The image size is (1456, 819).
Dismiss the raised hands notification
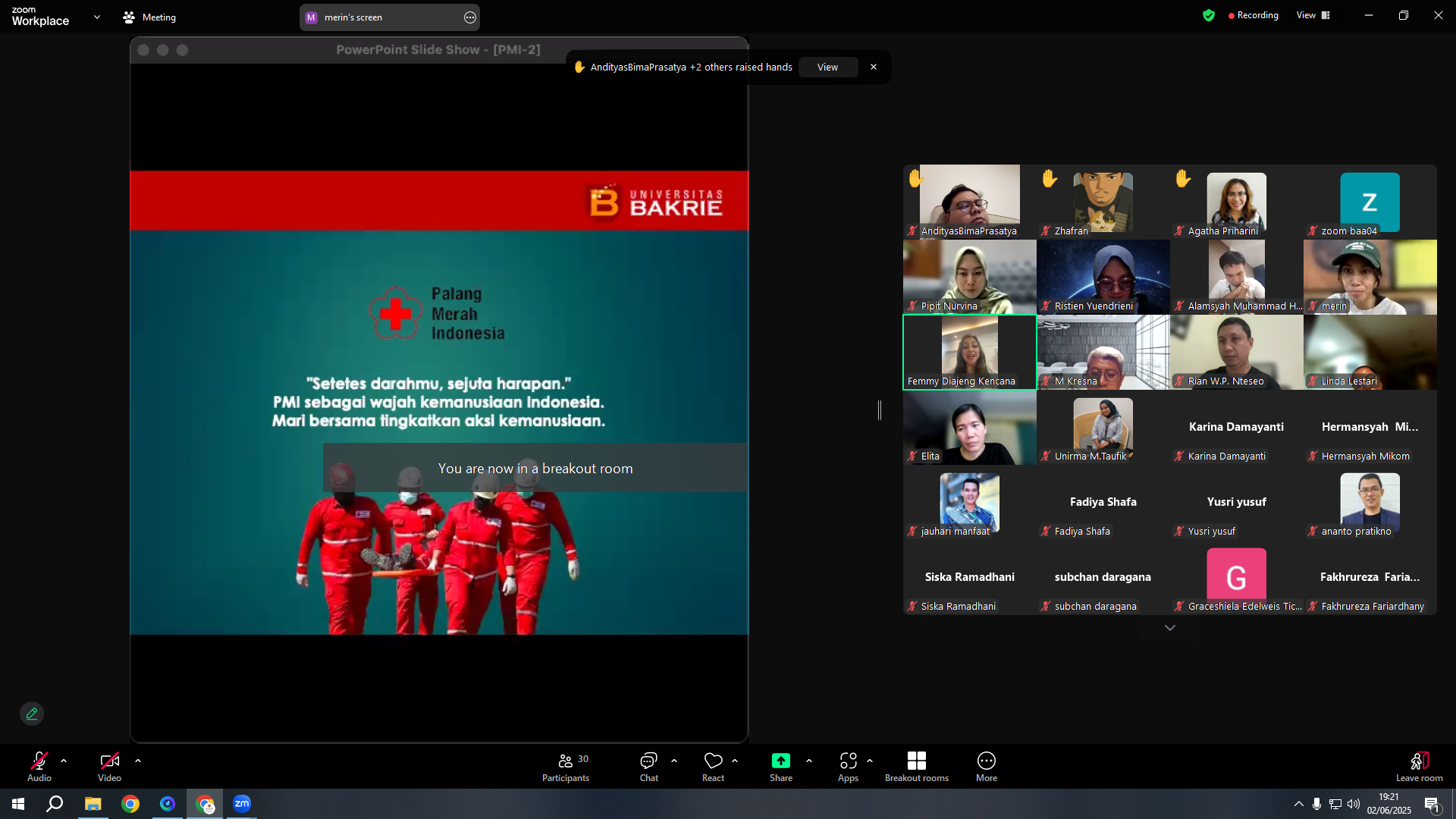(x=874, y=67)
